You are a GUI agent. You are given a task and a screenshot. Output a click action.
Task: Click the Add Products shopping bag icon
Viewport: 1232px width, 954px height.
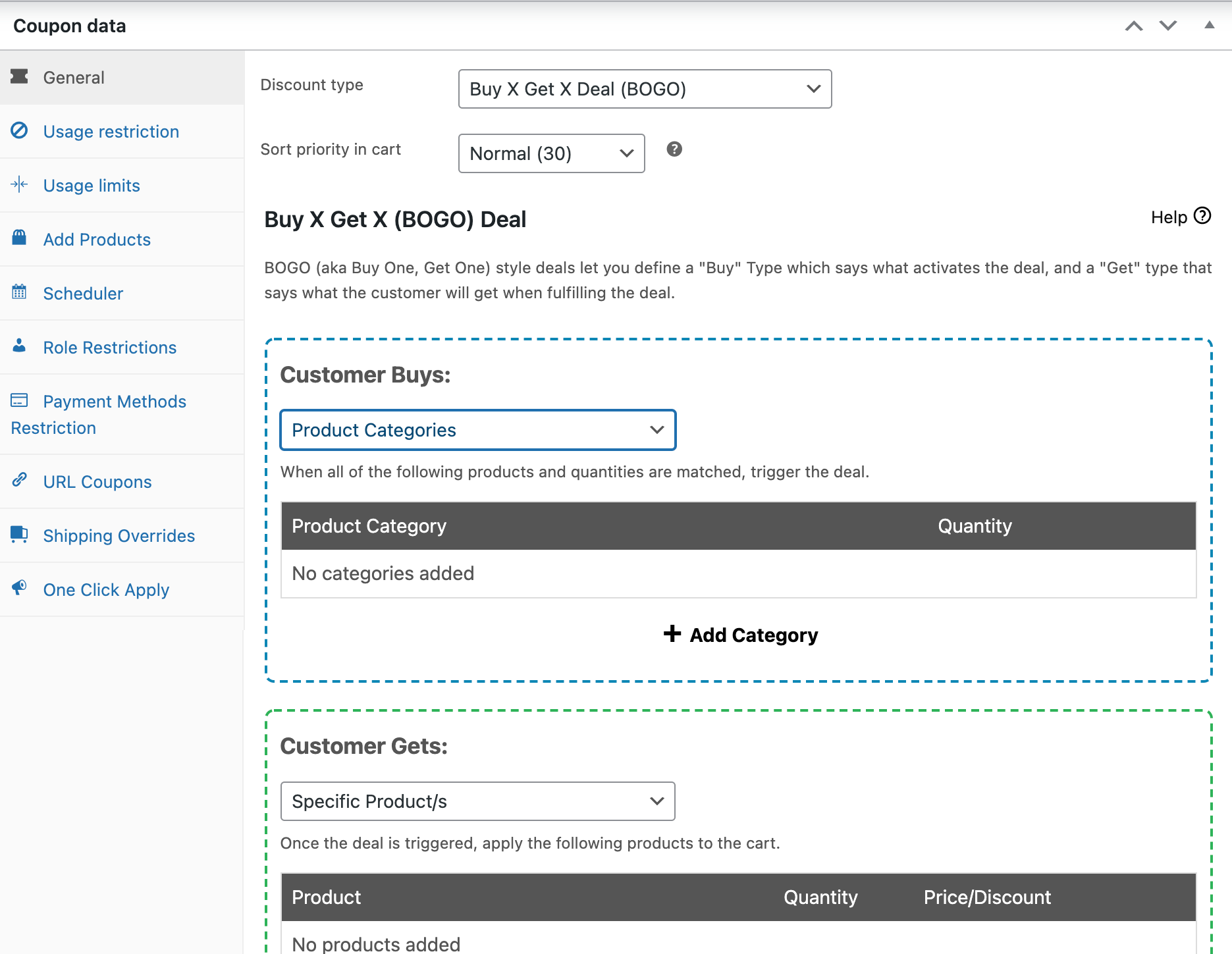pyautogui.click(x=20, y=238)
